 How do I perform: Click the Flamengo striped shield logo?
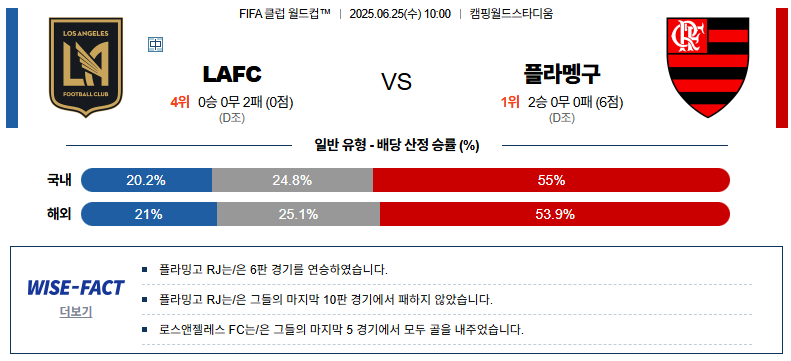coord(707,67)
